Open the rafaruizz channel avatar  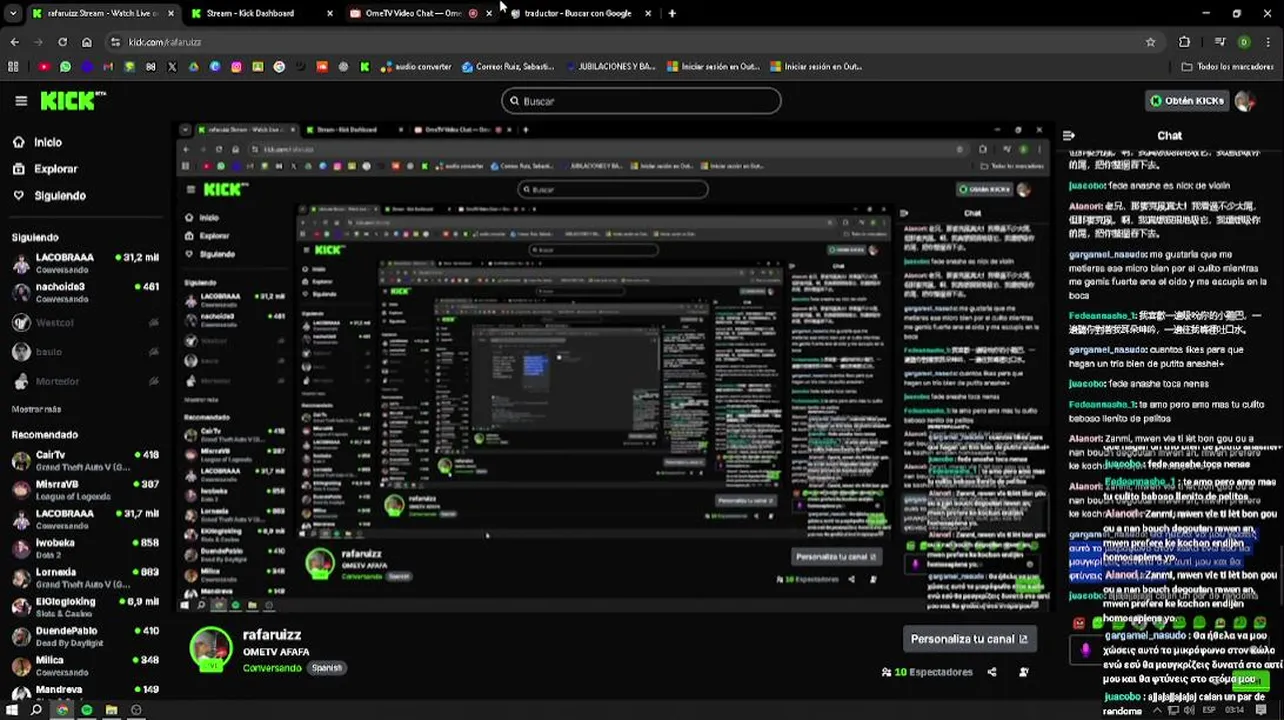click(x=211, y=649)
